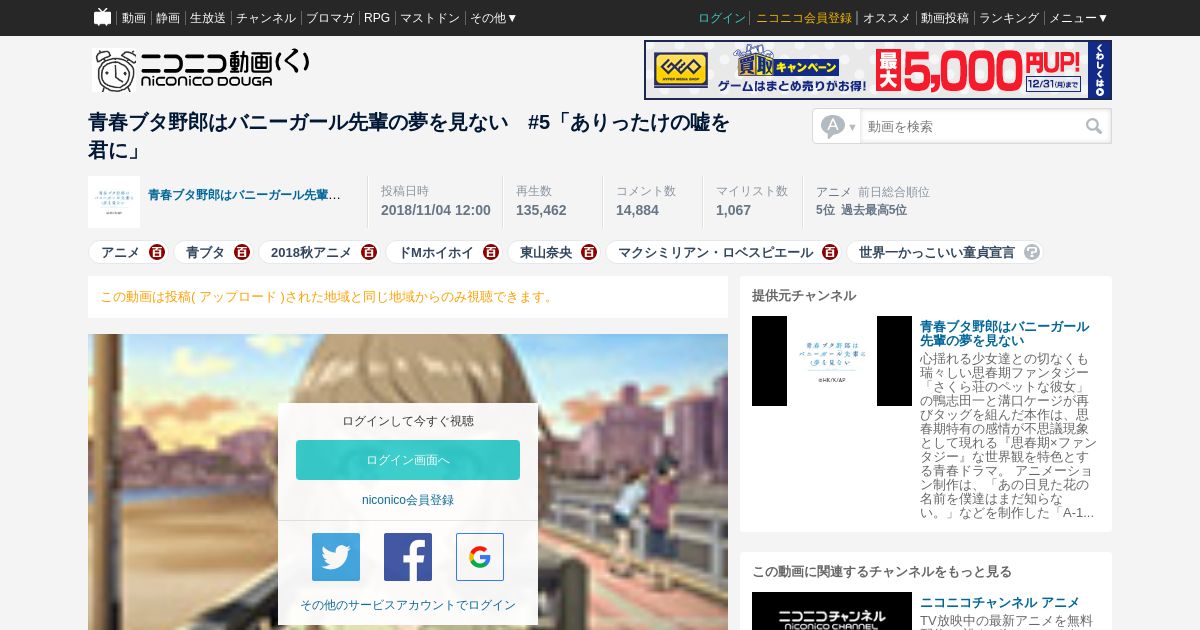This screenshot has height=630, width=1200.
Task: Open dictionary icon next to 青ブタ tag
Action: tap(242, 252)
